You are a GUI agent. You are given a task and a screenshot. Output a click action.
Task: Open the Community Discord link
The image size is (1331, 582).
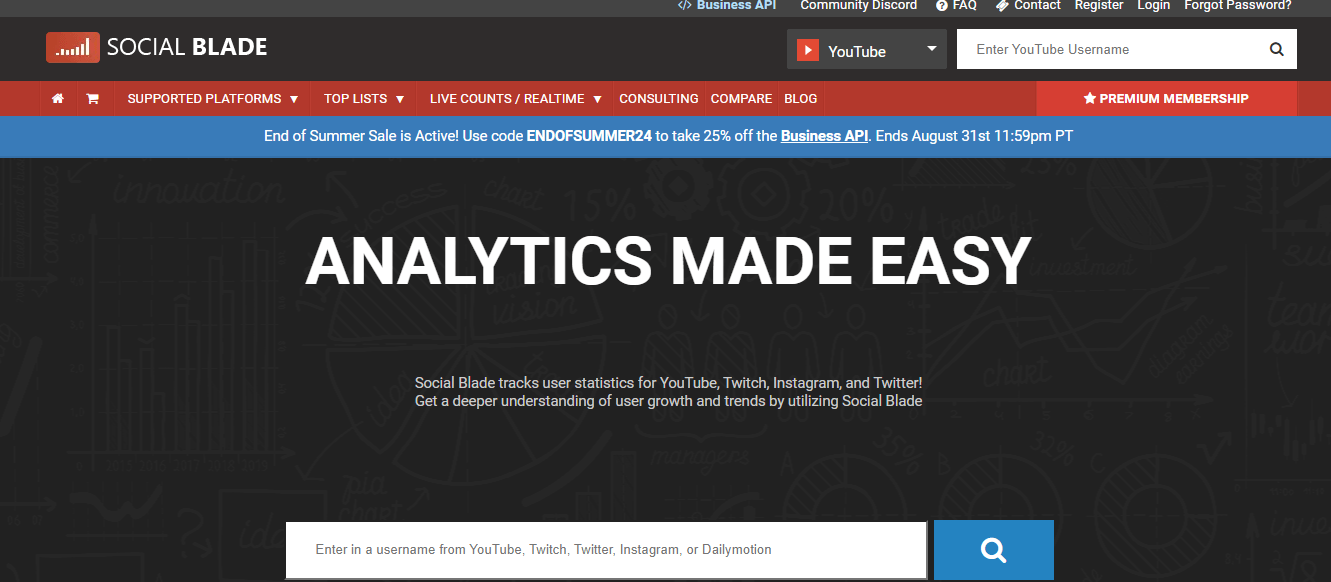coord(858,5)
